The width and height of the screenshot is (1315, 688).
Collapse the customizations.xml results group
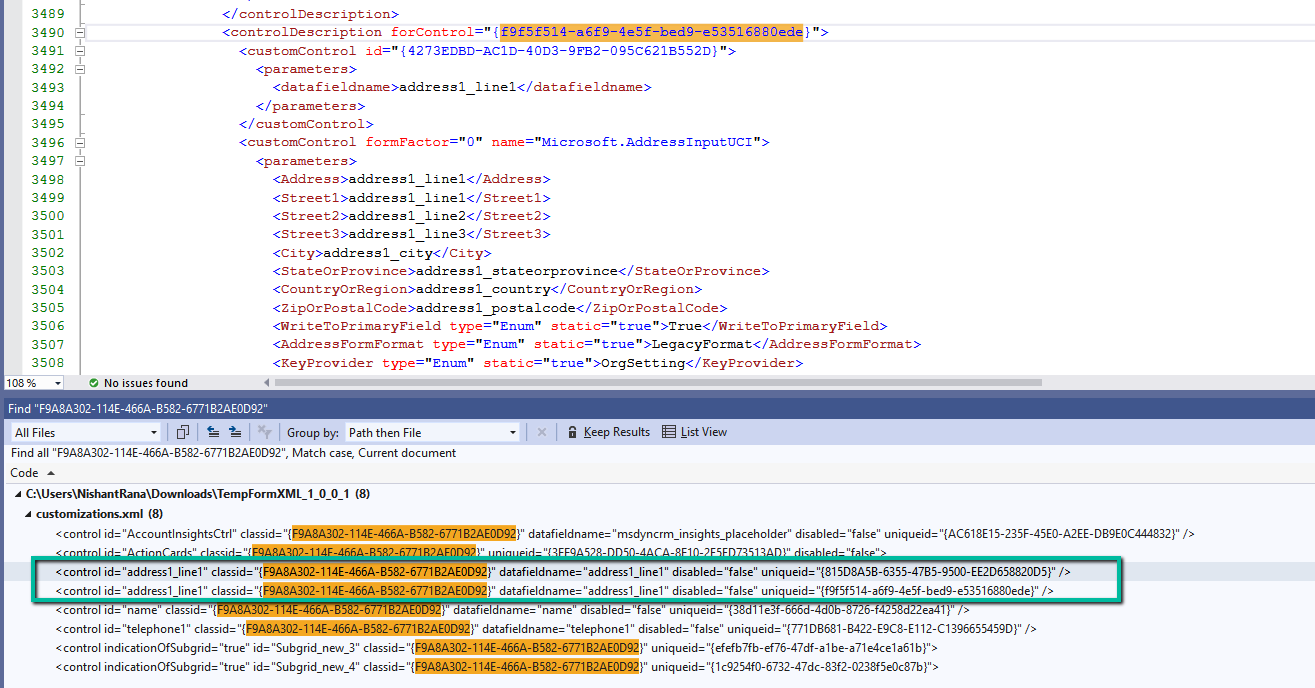pyautogui.click(x=28, y=514)
